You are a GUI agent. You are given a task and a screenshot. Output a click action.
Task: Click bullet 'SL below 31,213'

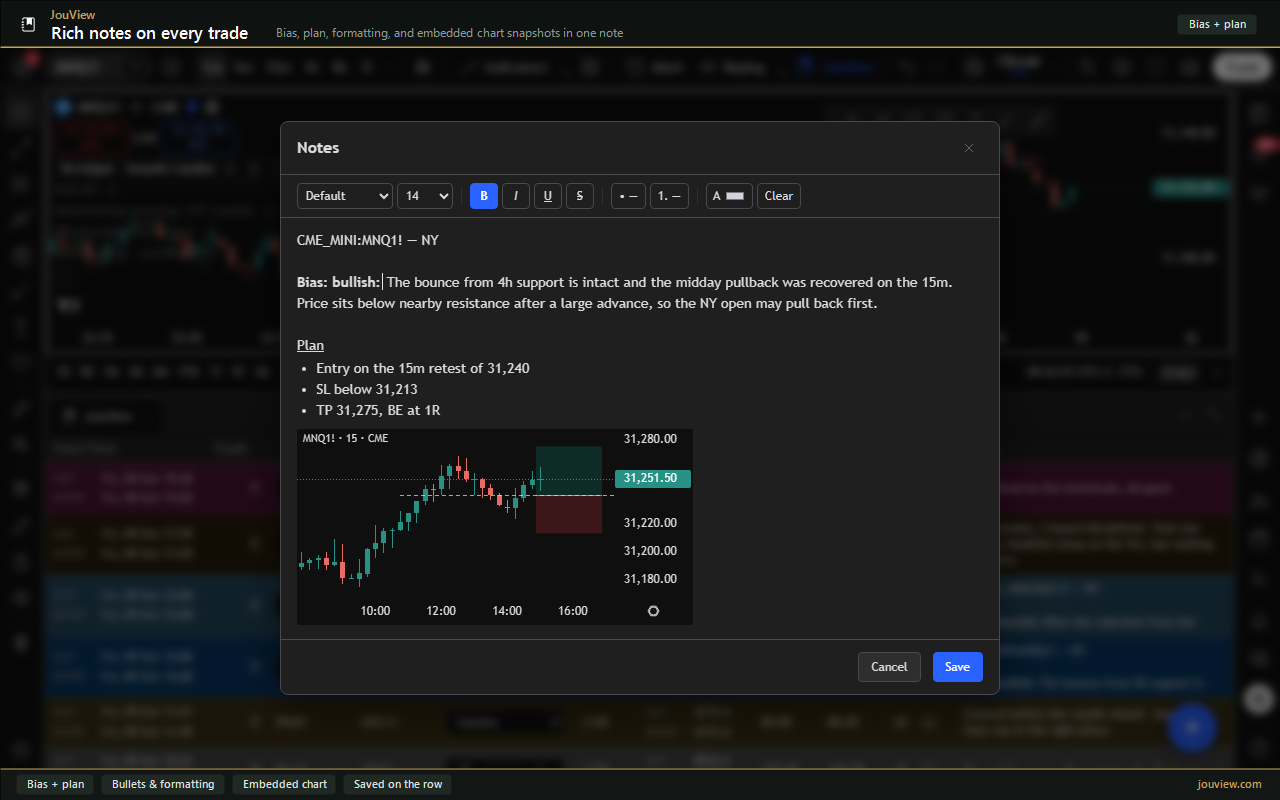coord(367,389)
